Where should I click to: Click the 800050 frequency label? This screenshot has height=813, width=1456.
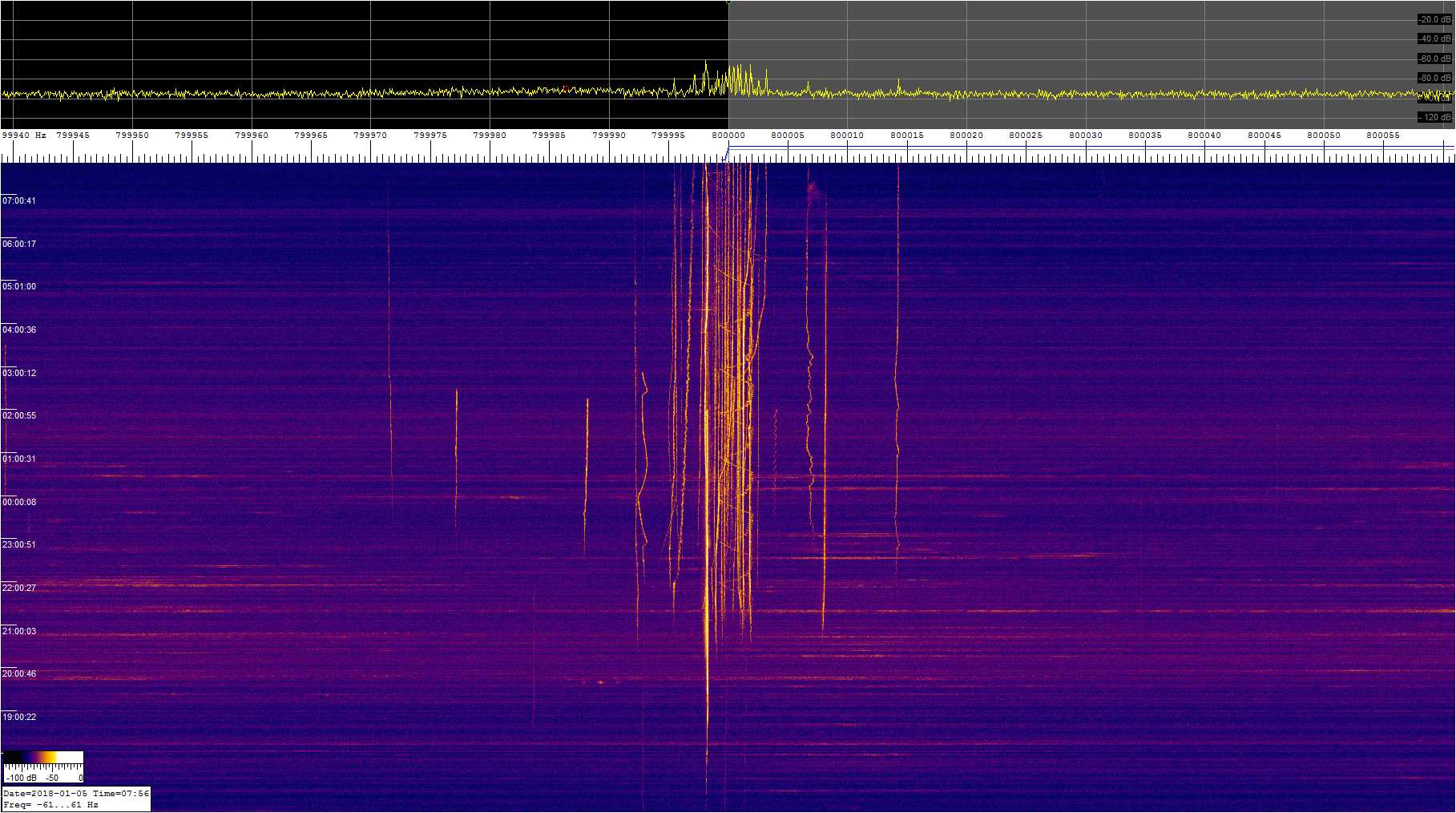(1324, 135)
